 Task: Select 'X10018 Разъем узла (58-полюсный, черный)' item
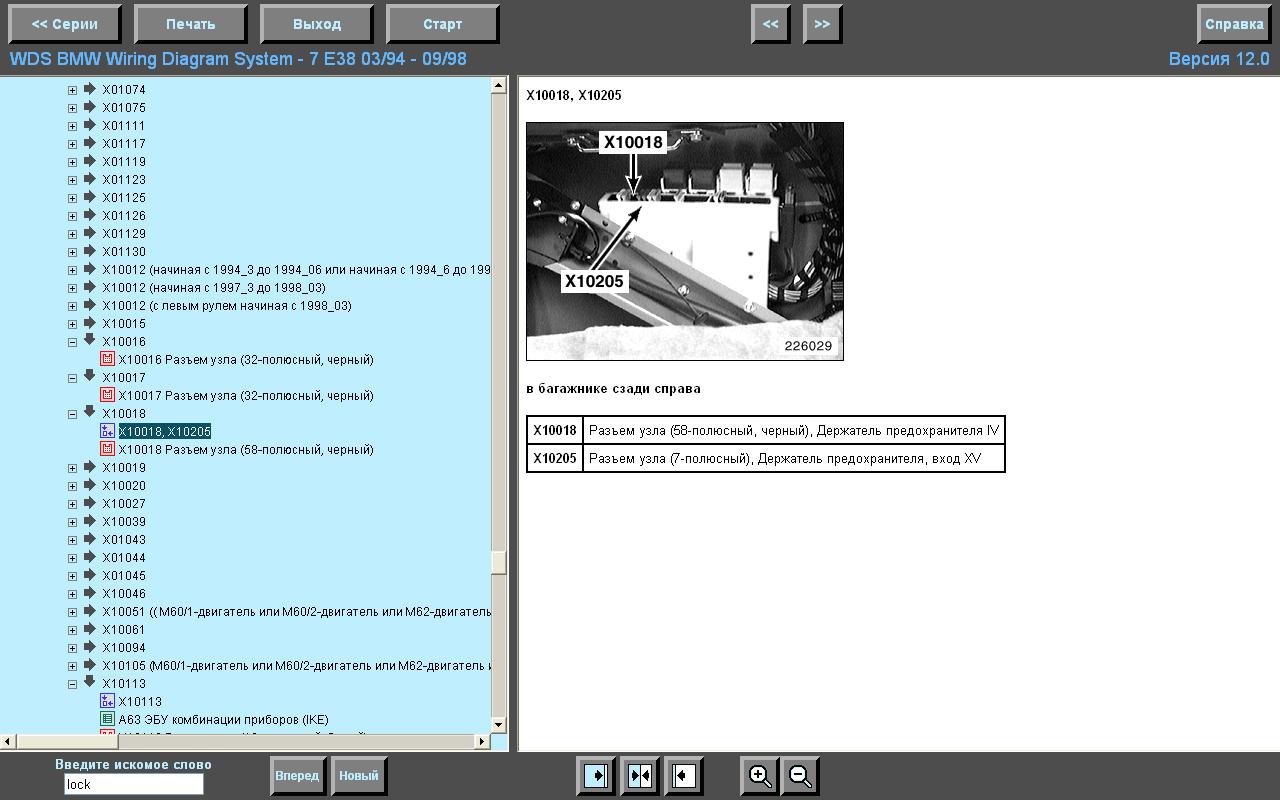(246, 450)
